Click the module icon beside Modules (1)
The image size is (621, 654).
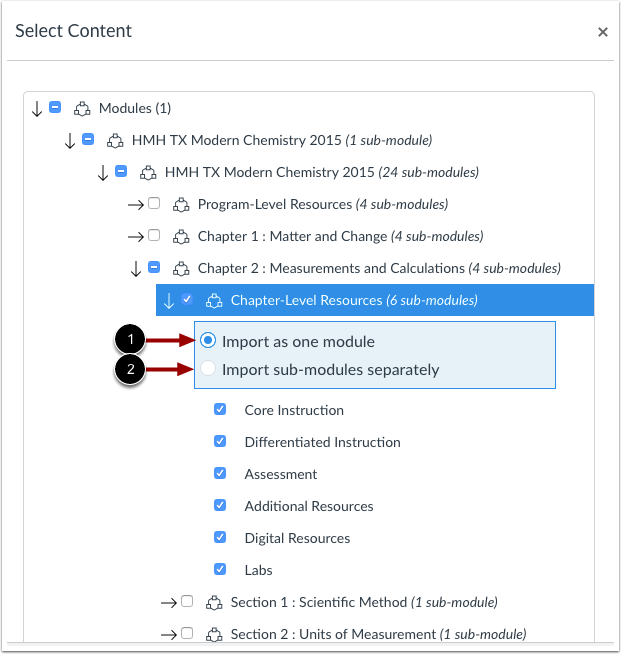pos(82,108)
